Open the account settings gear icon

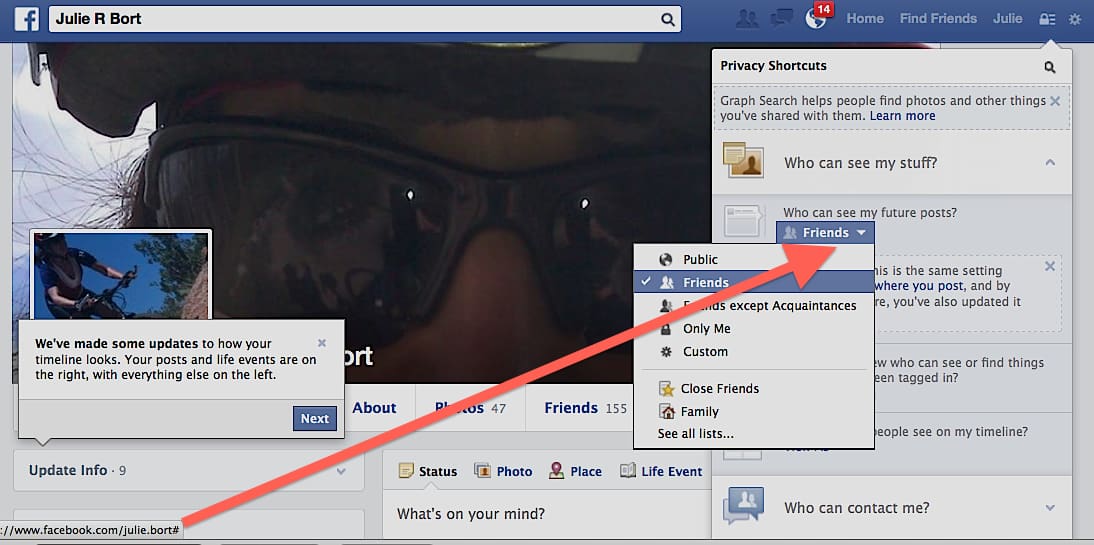tap(1074, 20)
